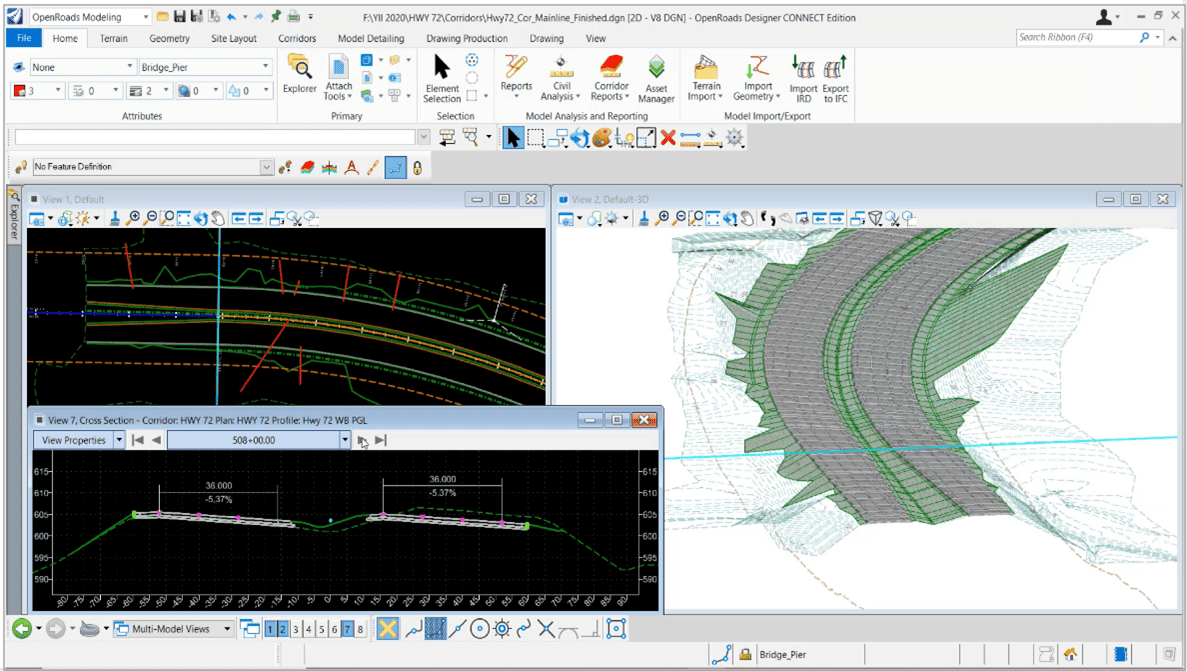
Task: Open the Import IRD tool
Action: (803, 78)
